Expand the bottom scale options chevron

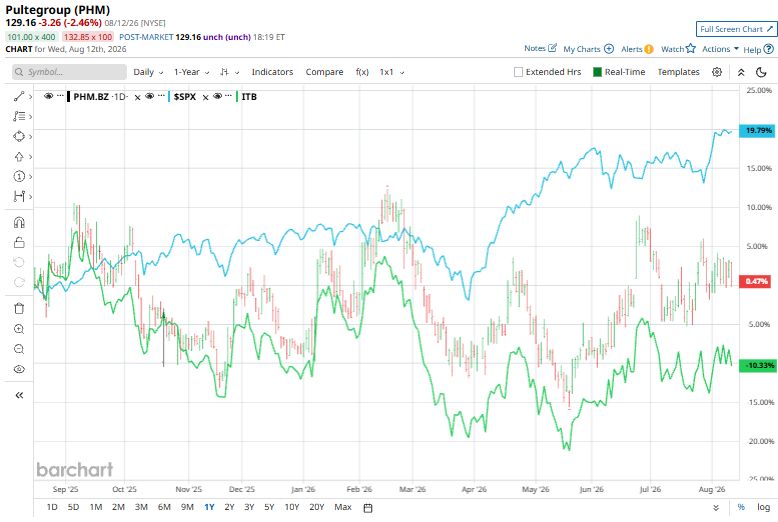tap(716, 508)
